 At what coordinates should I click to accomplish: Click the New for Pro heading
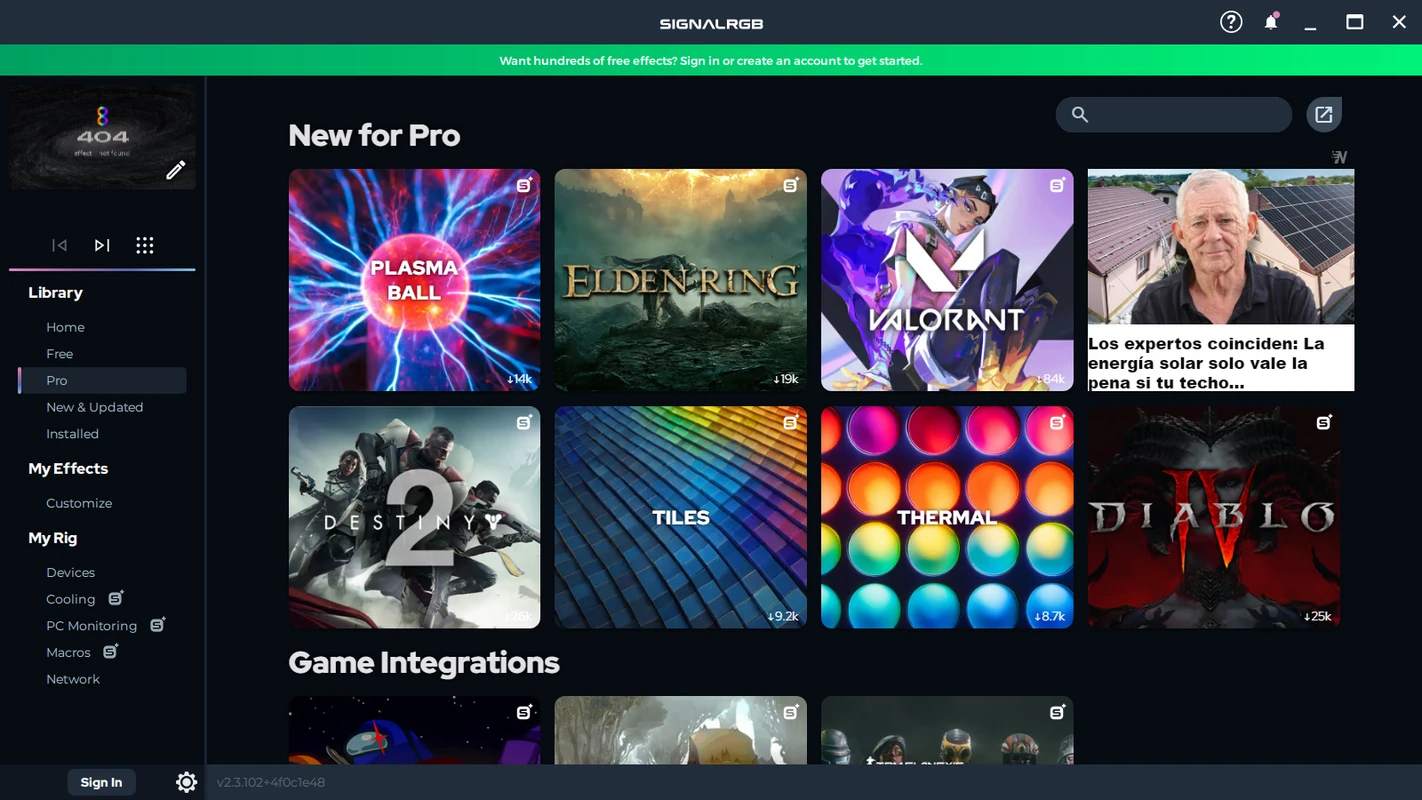(374, 135)
